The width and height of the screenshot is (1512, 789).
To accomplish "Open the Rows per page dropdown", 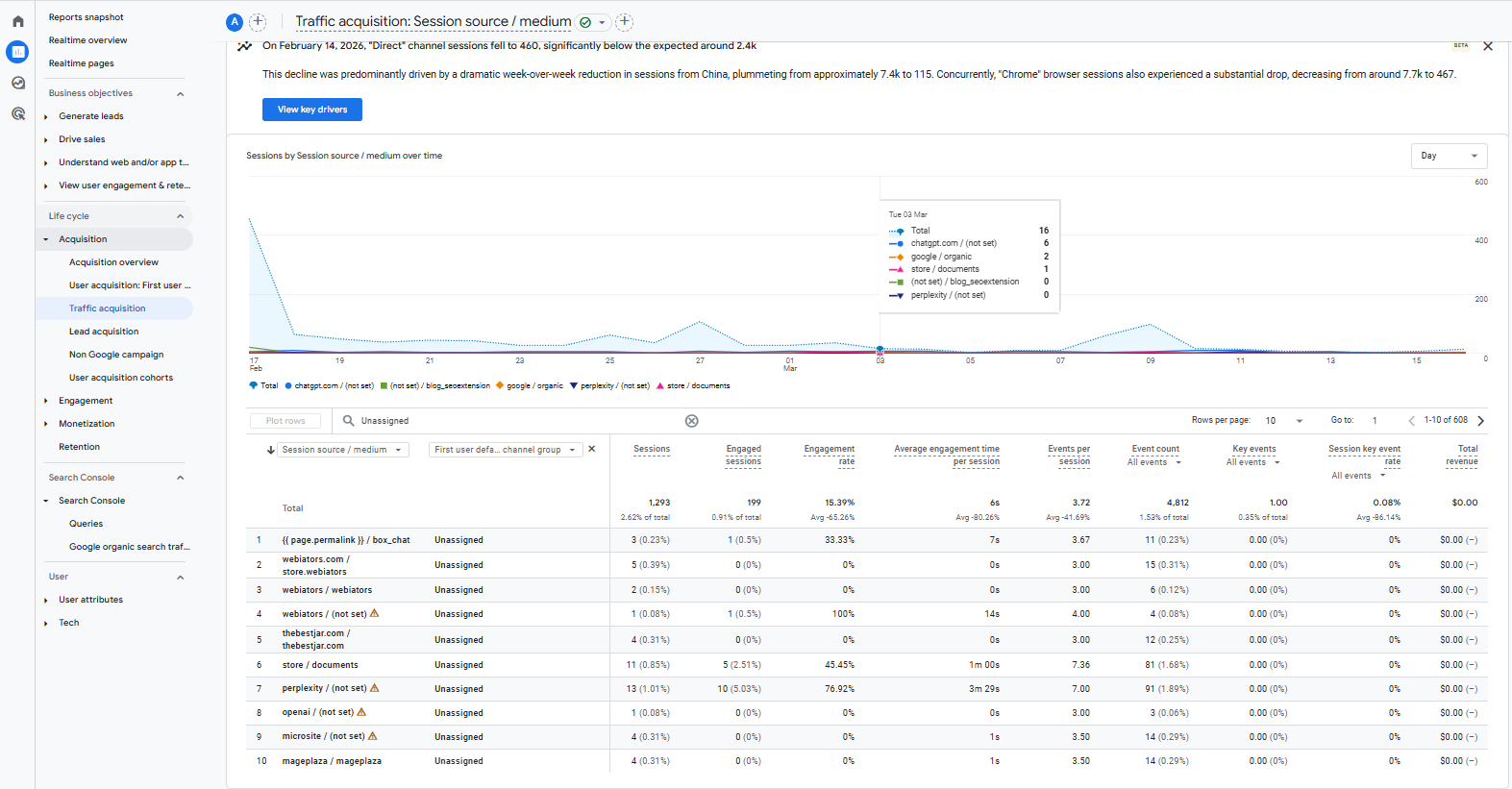I will (1284, 421).
